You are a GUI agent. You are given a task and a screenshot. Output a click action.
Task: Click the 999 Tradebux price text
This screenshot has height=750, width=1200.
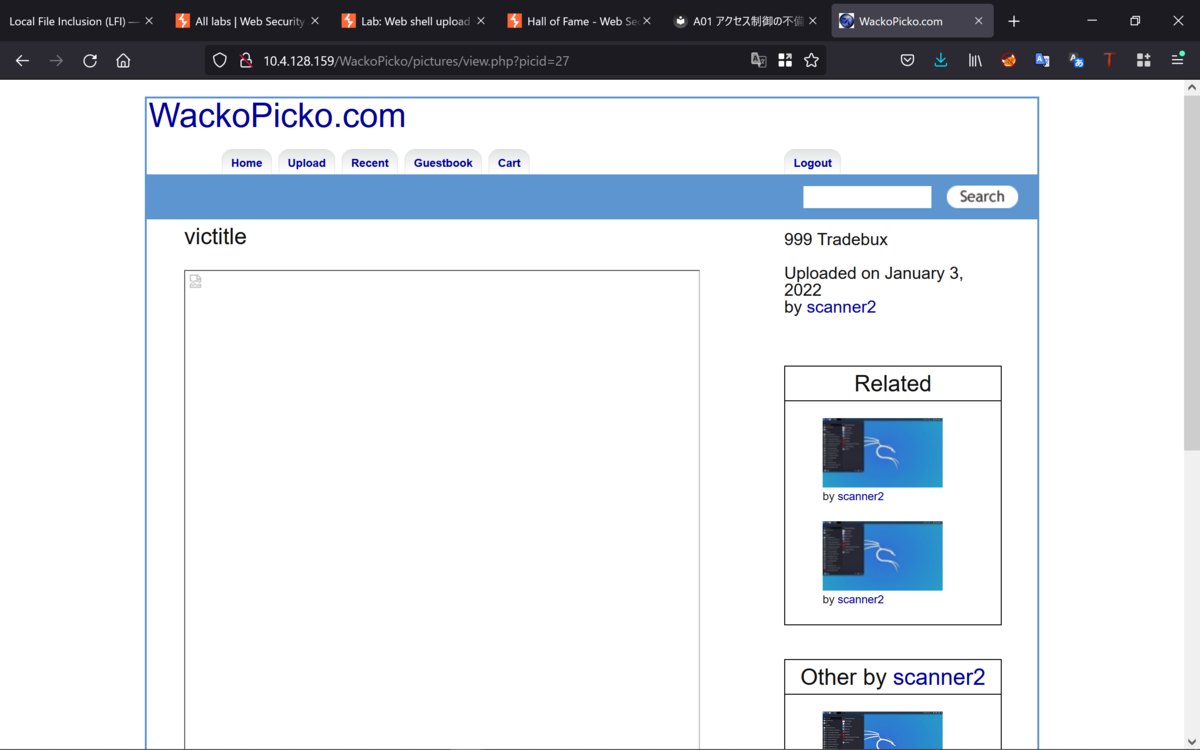point(836,240)
